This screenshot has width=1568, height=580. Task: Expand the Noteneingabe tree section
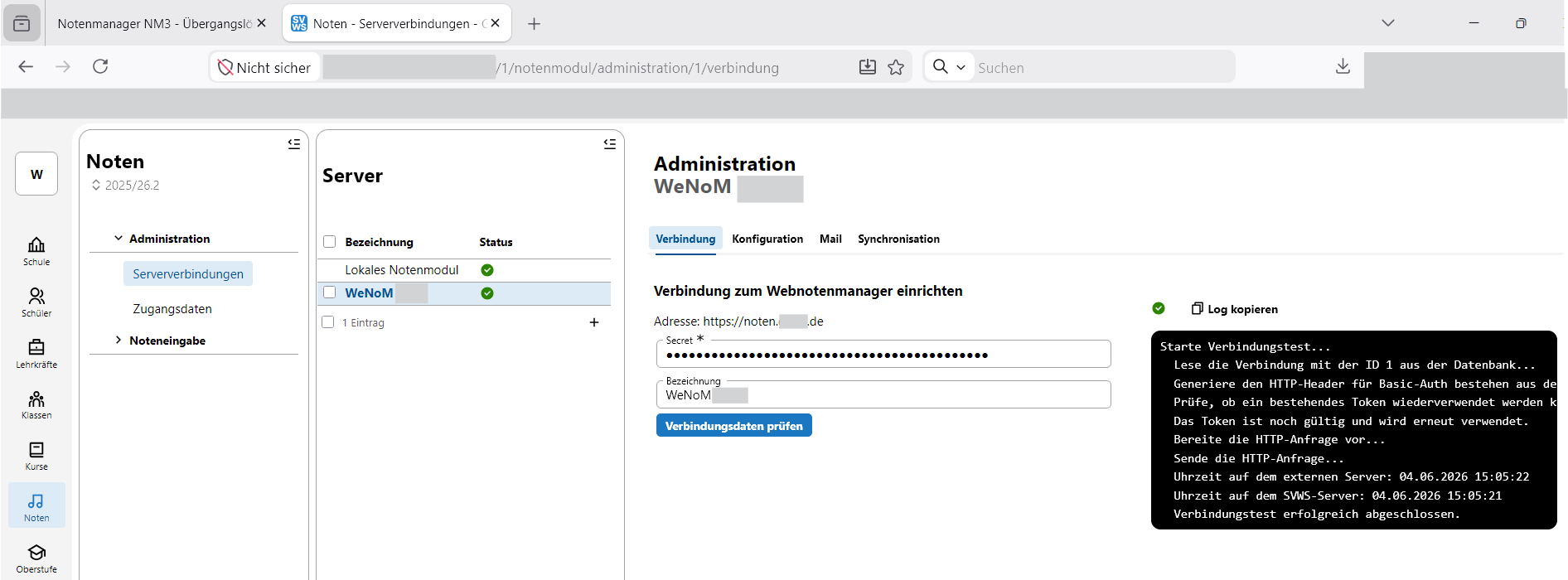(119, 341)
